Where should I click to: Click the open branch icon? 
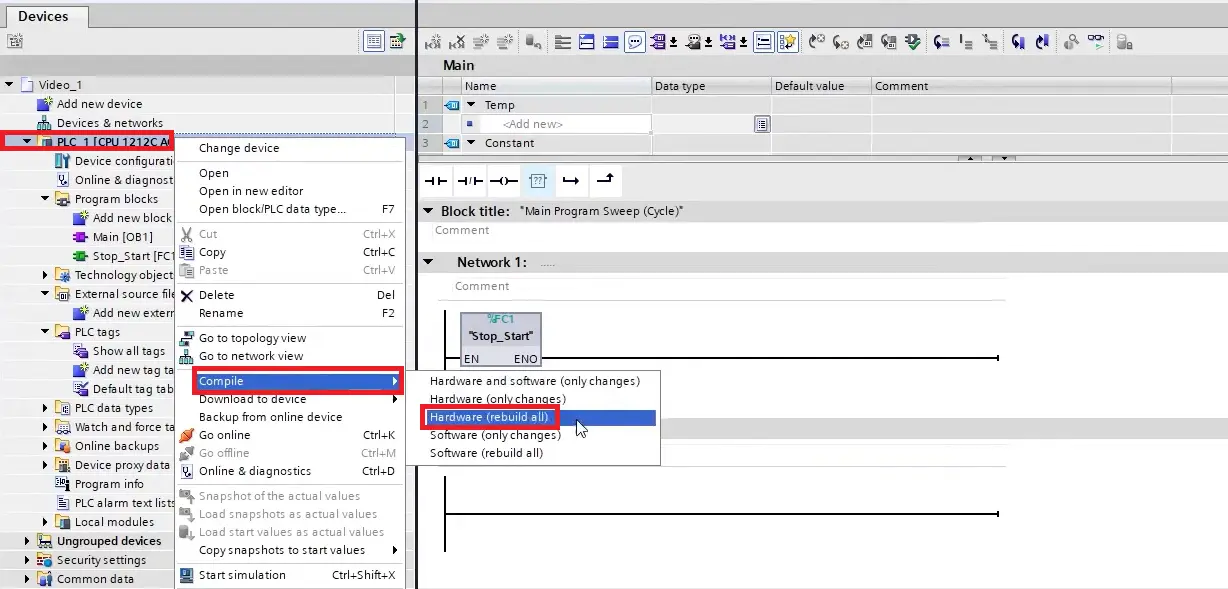[x=571, y=181]
